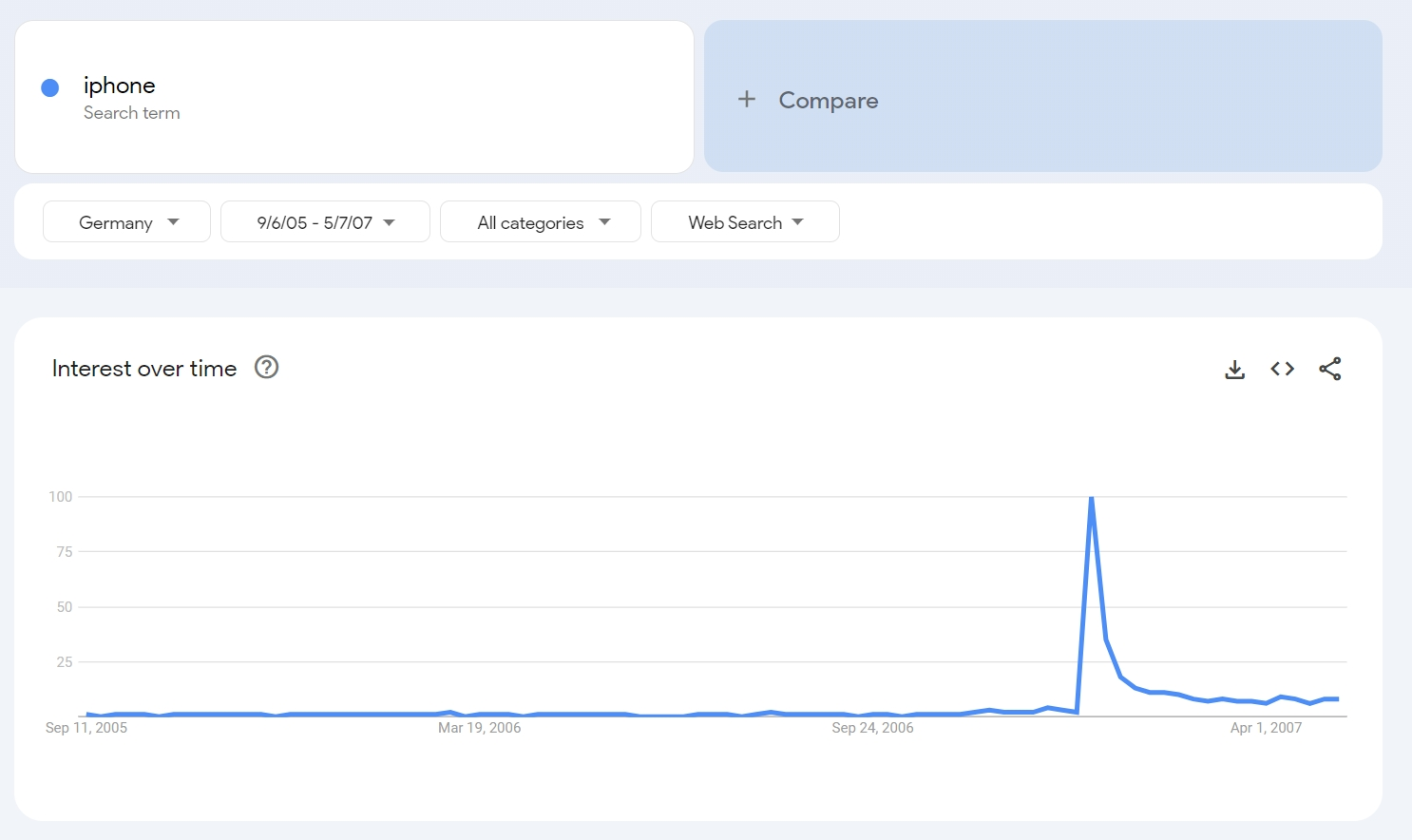
Task: Click the Search term label under iphone
Action: tap(131, 113)
